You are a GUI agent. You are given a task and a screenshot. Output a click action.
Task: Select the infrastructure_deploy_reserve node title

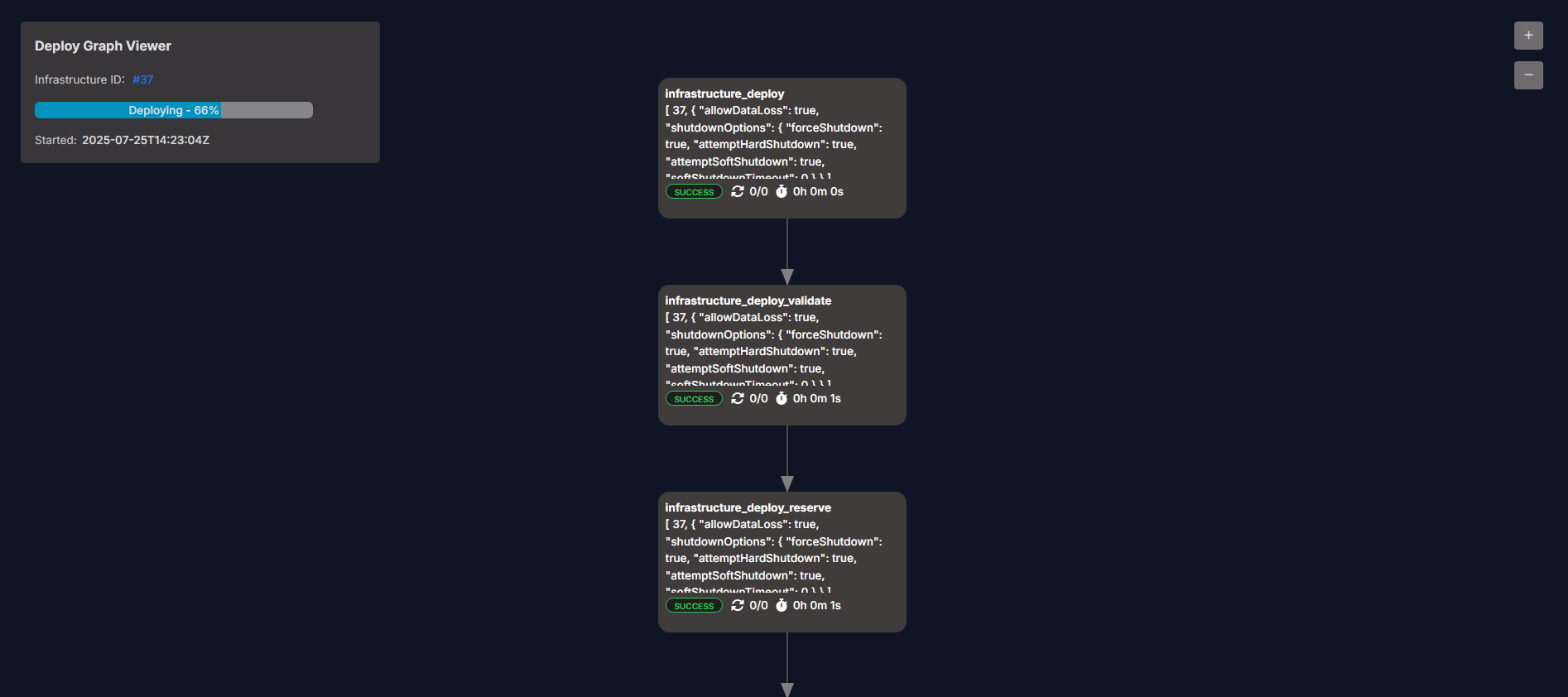(x=748, y=507)
